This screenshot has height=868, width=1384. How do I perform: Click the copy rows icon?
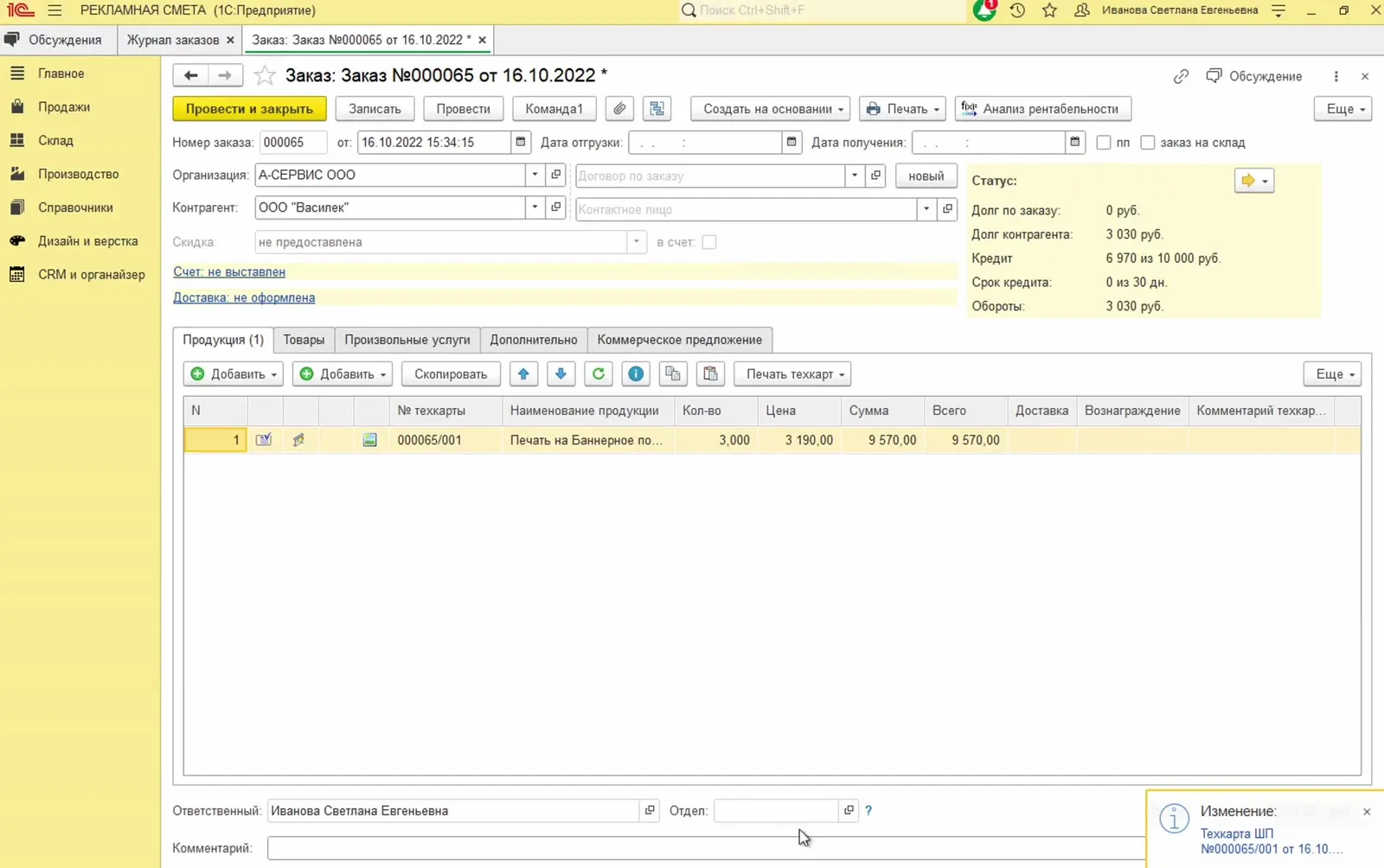tap(673, 373)
